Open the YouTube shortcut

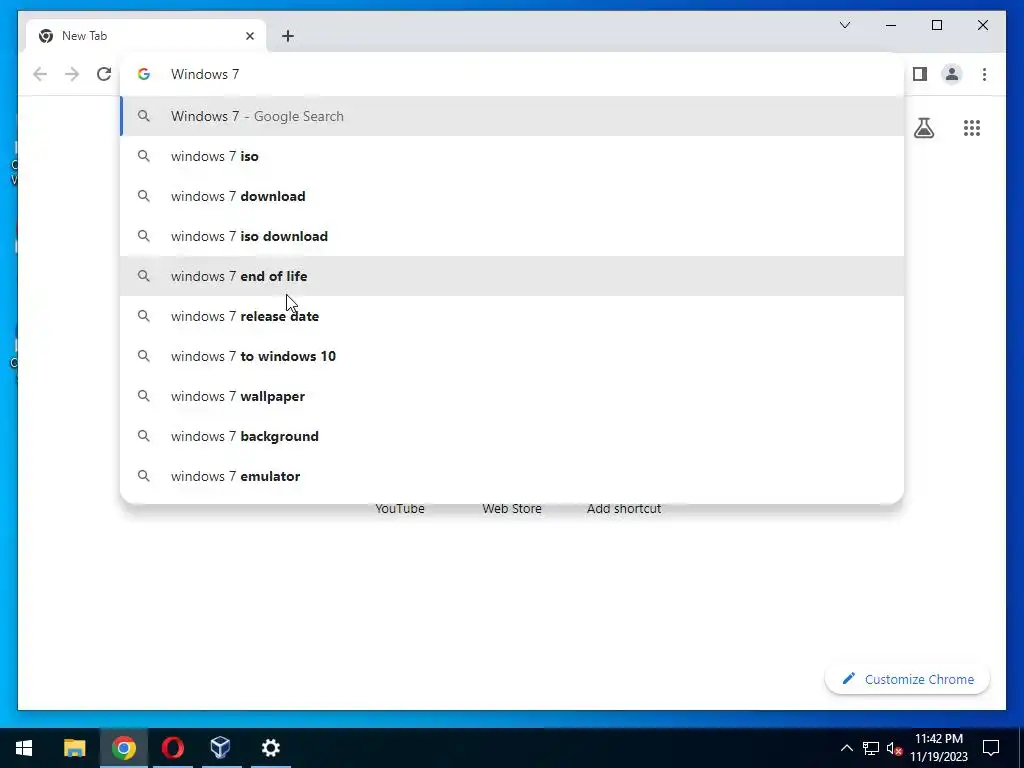coord(400,509)
